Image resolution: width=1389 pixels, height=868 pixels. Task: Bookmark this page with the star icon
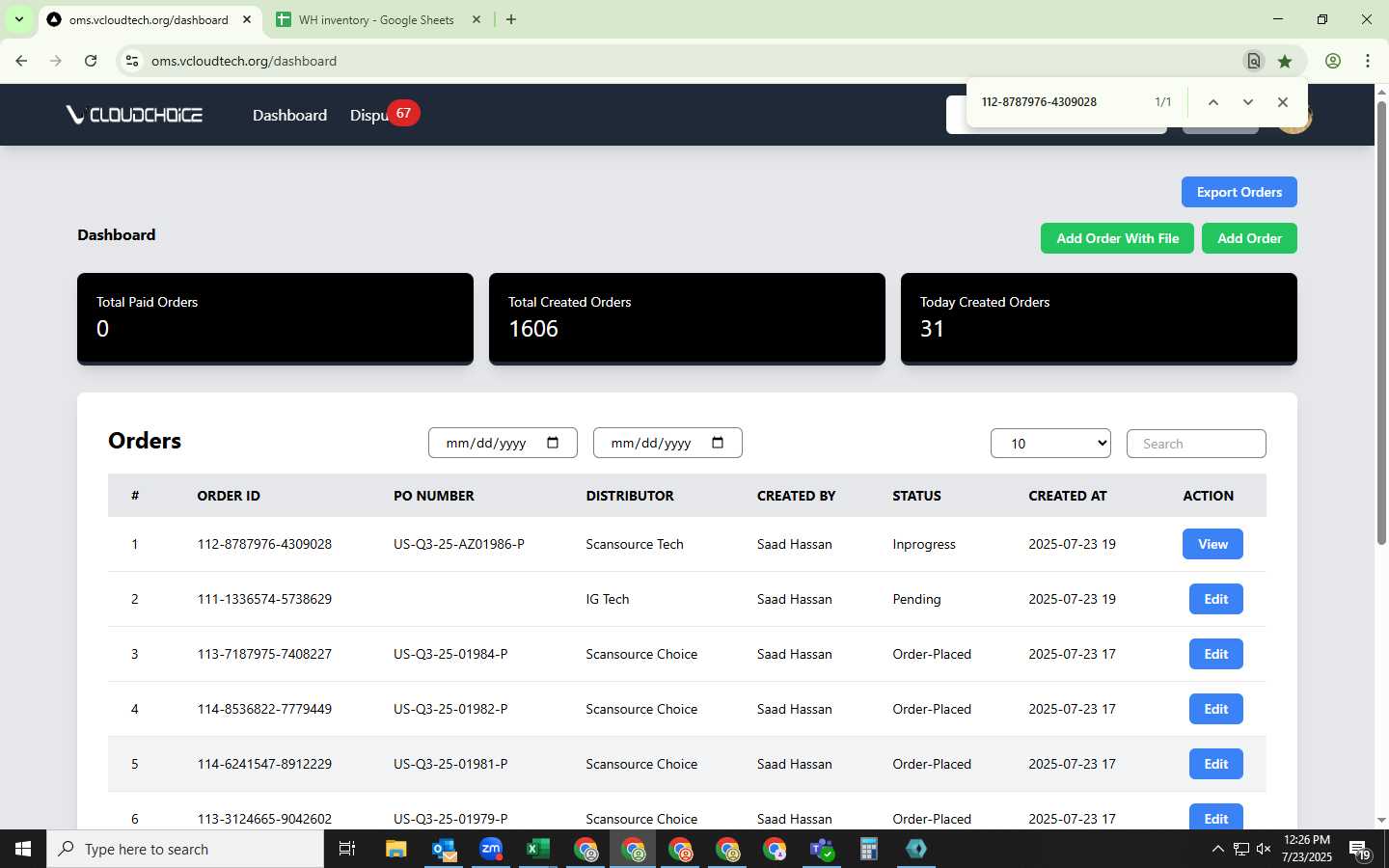[1285, 61]
